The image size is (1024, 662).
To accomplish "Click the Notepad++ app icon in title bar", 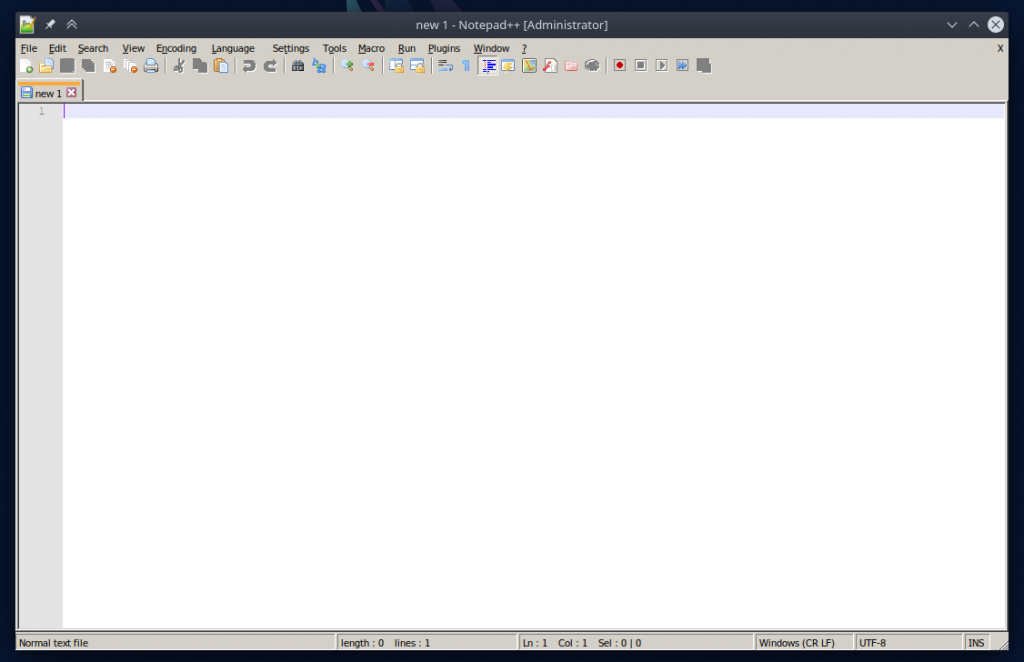I will click(27, 25).
